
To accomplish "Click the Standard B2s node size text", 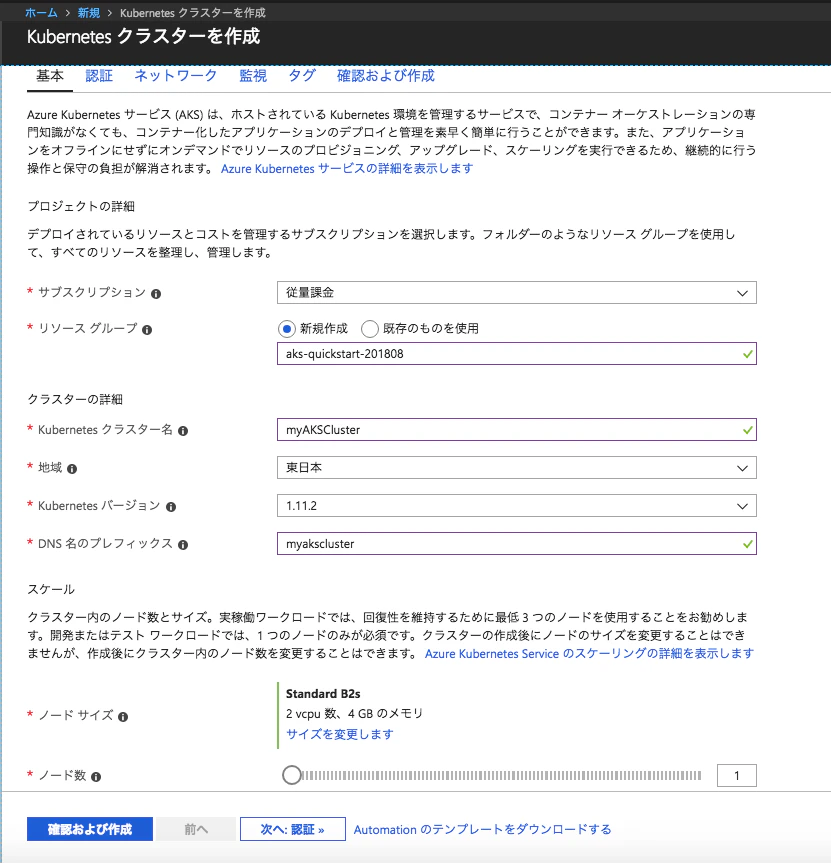I will point(323,693).
